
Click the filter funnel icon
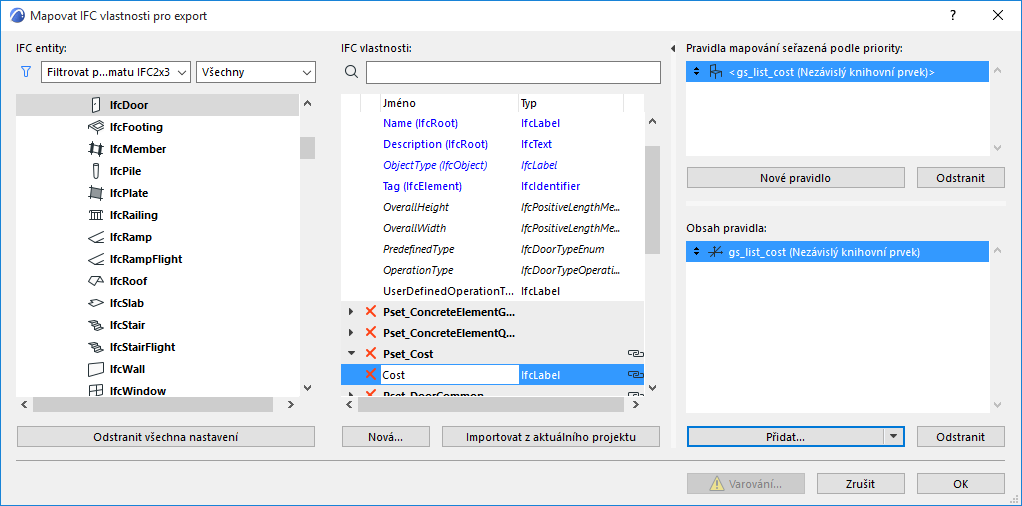coord(26,72)
